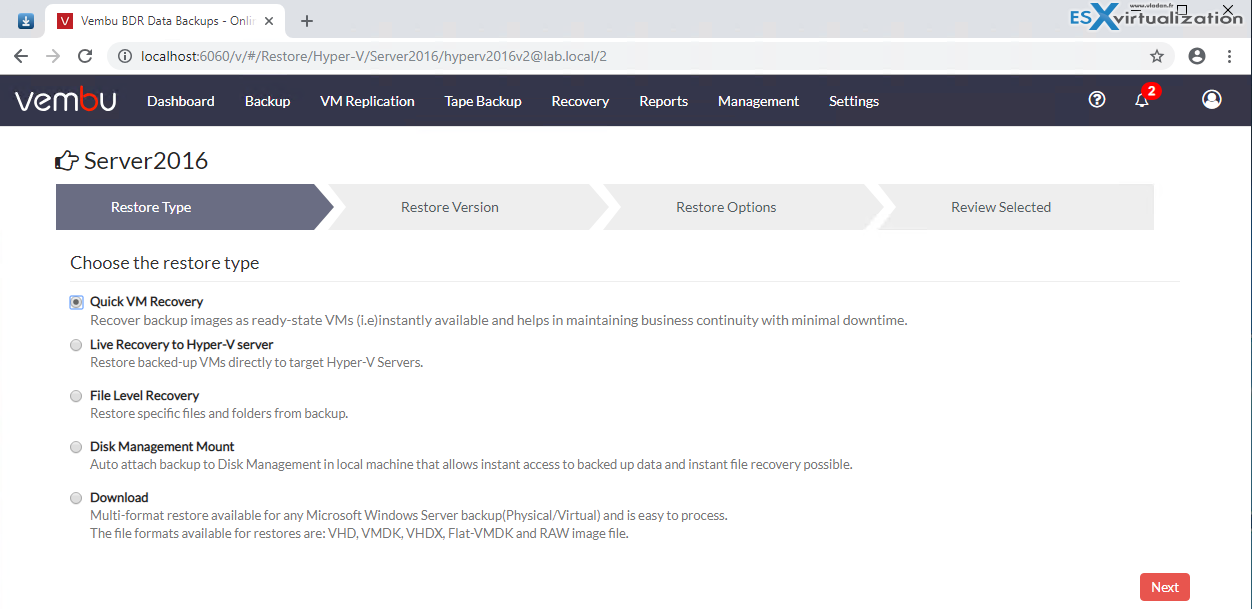Click the Disk Management Mount label

[162, 446]
